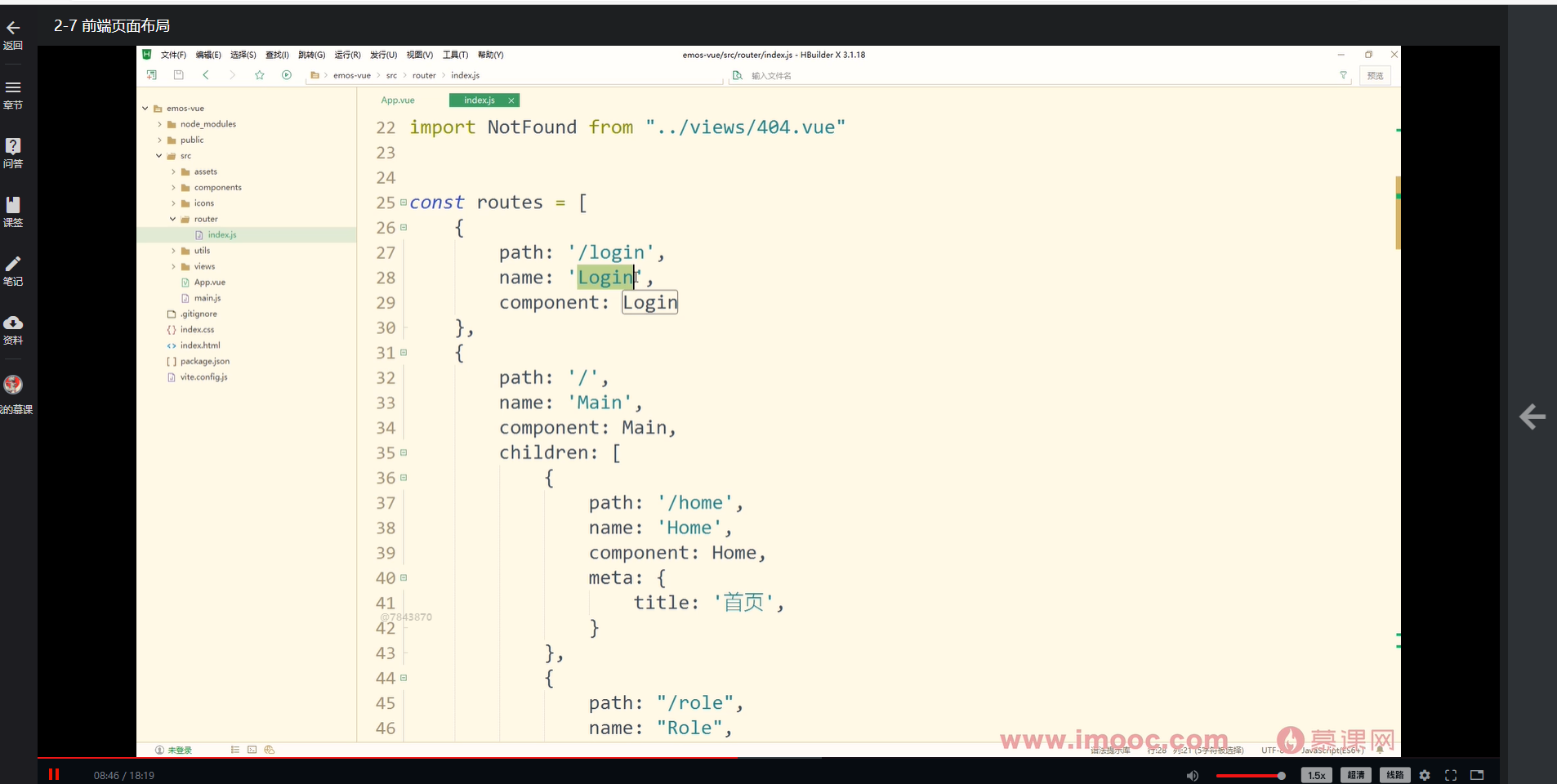Click the player settings gear icon
The image size is (1557, 784).
[1425, 775]
